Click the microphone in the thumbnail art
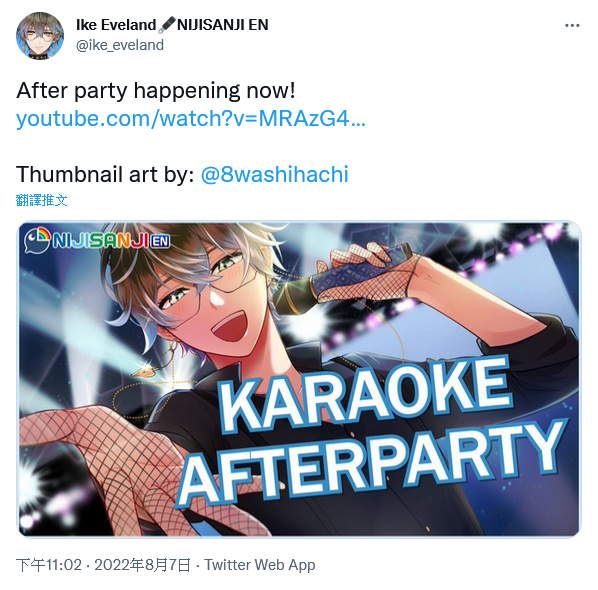Screen dimensions: 598x590 point(343,277)
